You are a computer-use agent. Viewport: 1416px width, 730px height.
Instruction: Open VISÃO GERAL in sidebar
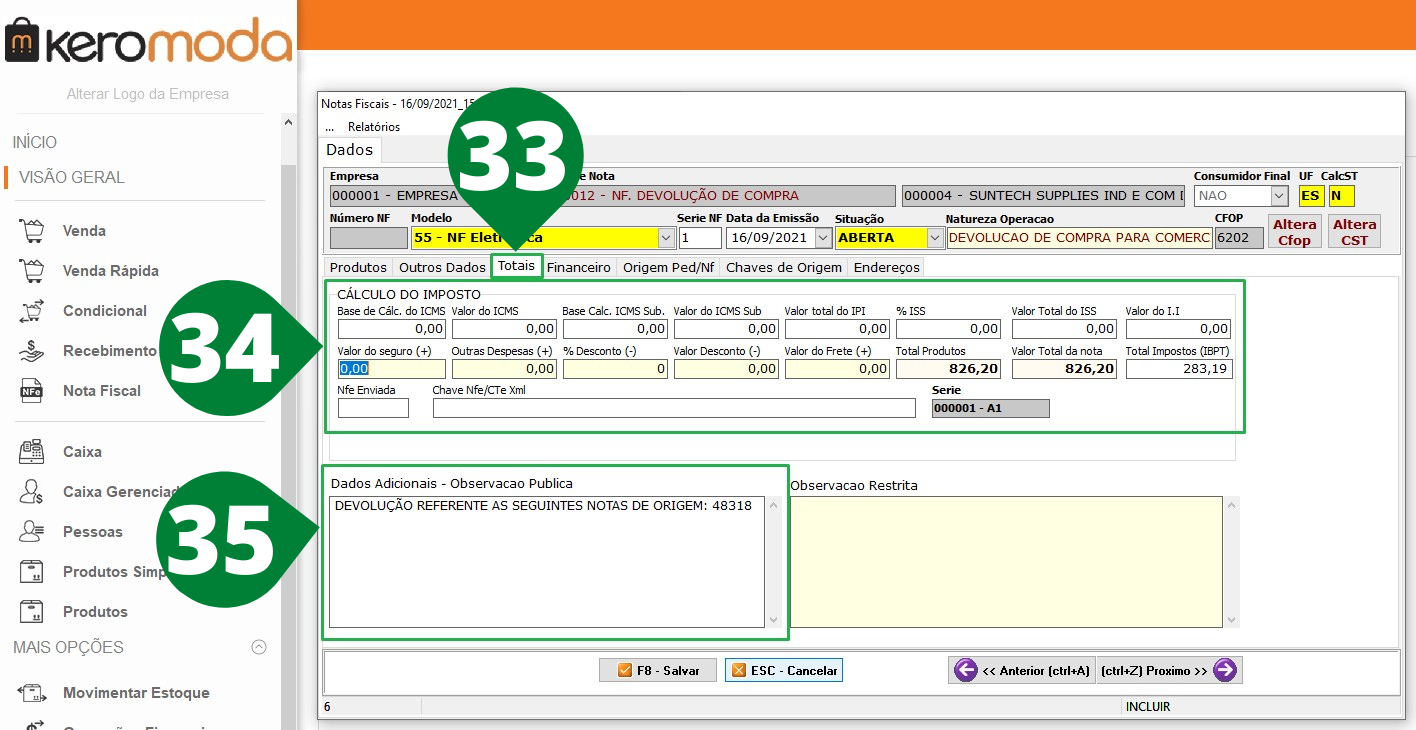(x=72, y=177)
